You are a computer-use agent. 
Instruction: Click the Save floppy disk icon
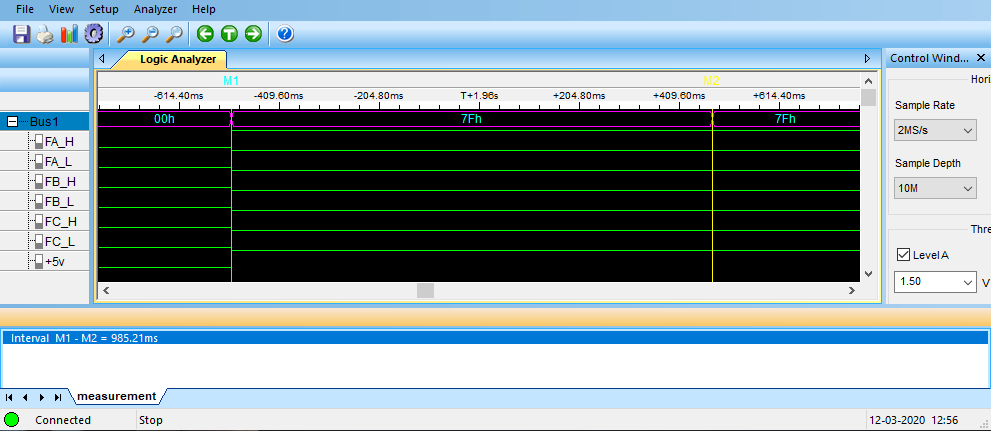click(x=21, y=34)
